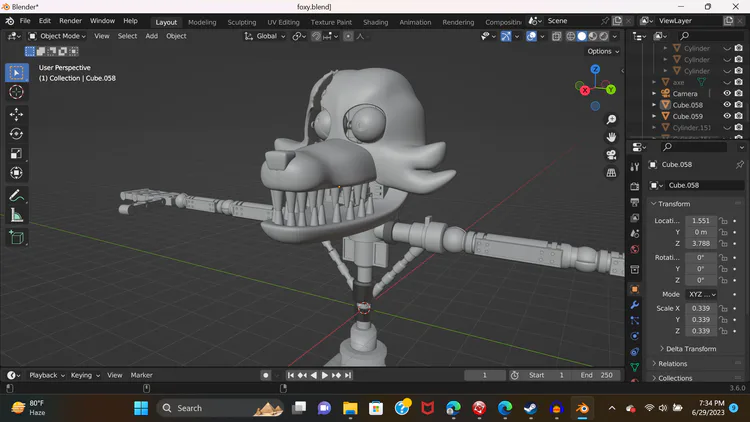Viewport: 750px width, 422px height.
Task: Select wireframe viewport shading
Action: click(571, 36)
